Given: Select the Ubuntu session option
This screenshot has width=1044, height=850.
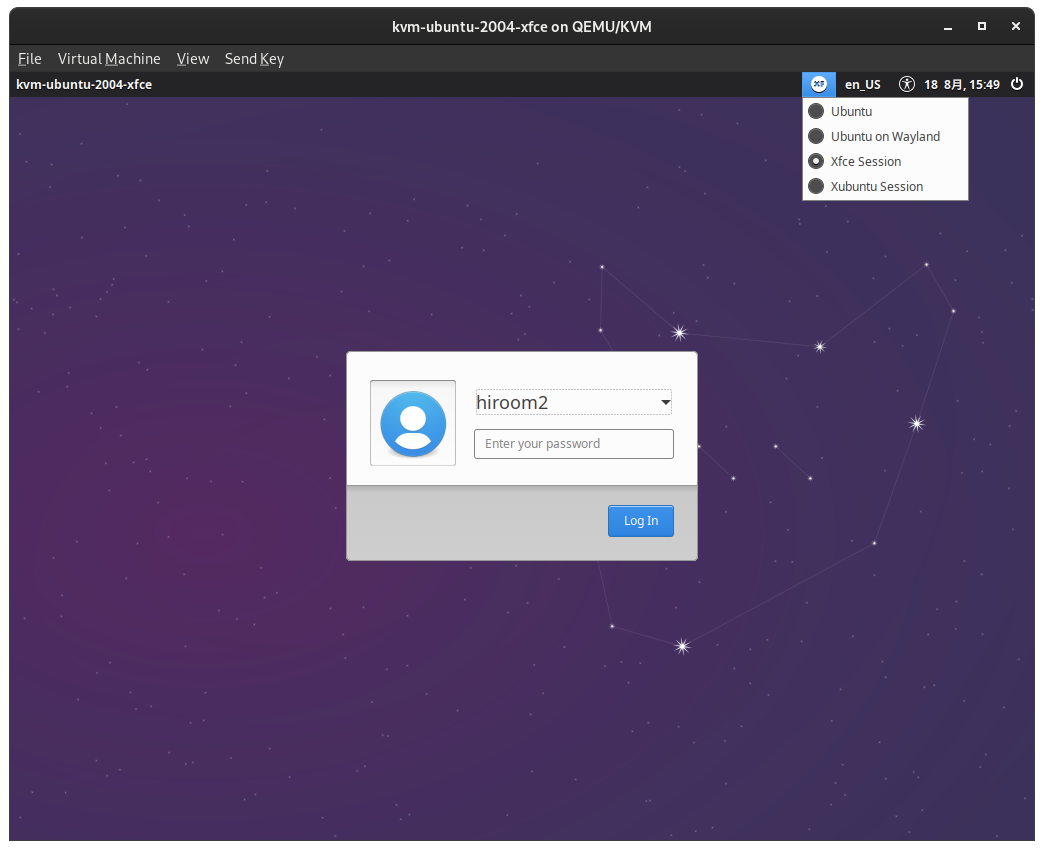Looking at the screenshot, I should (x=885, y=111).
